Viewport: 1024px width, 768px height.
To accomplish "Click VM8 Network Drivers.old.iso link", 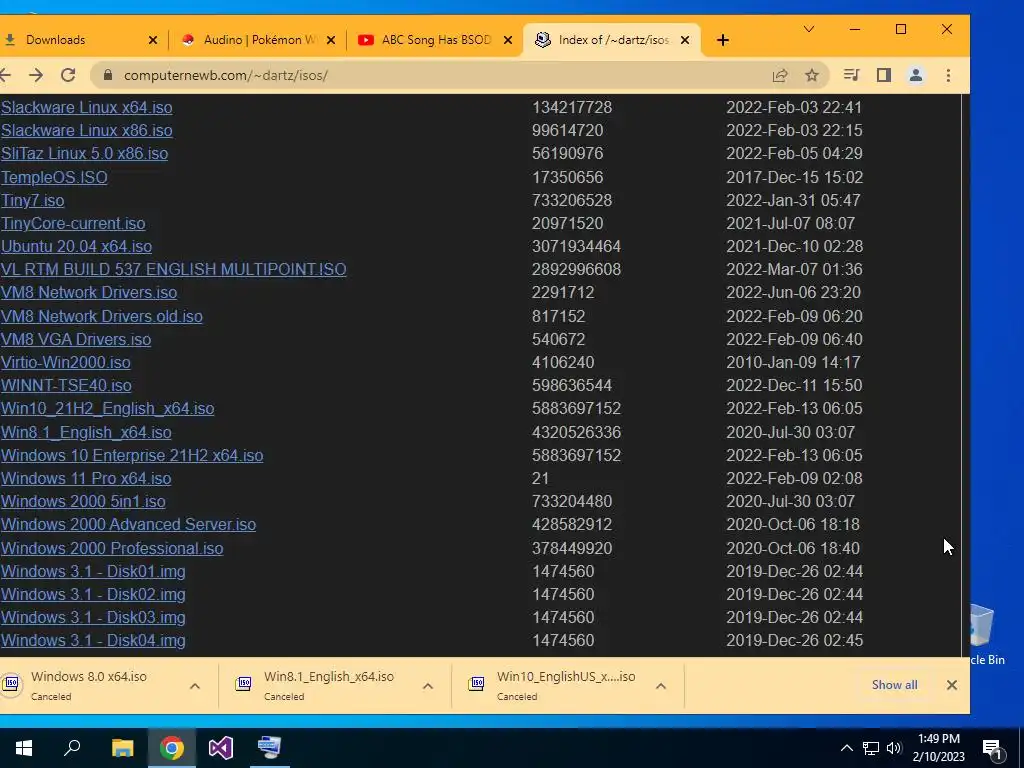I will click(102, 316).
